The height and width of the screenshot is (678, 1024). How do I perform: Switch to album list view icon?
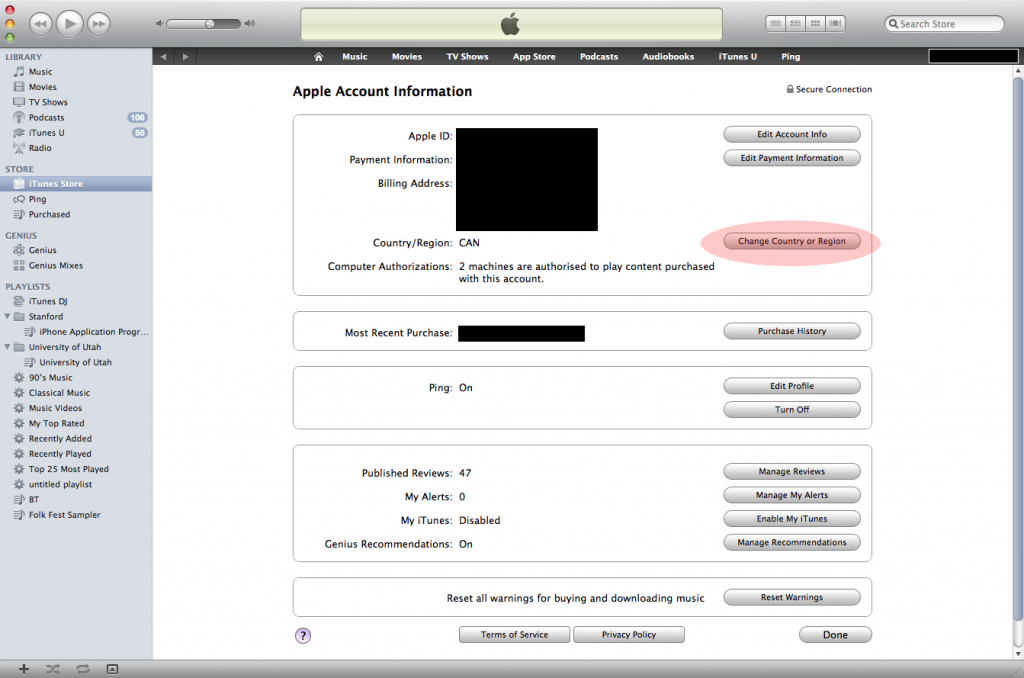coord(795,24)
